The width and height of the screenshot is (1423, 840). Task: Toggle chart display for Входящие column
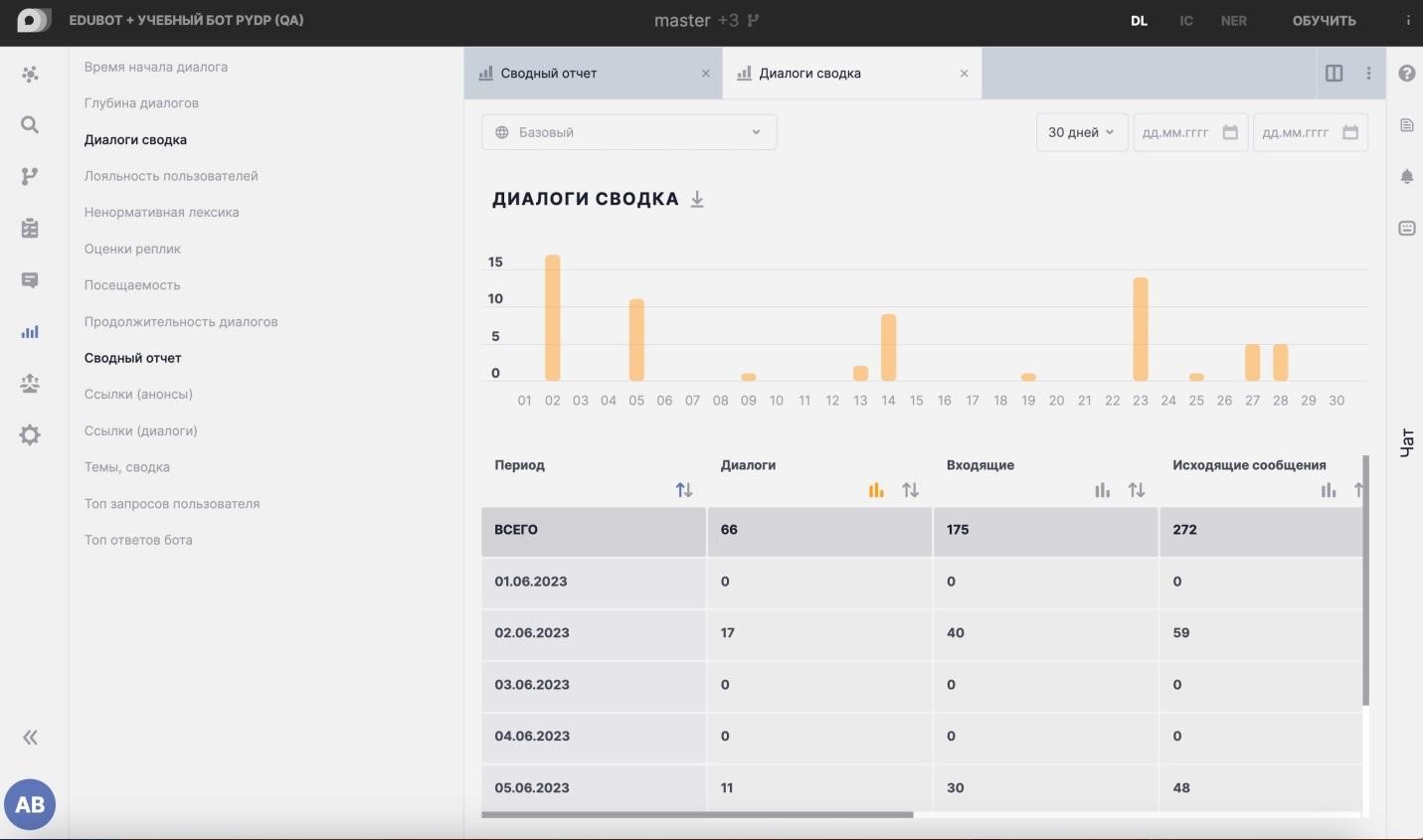(x=1102, y=490)
